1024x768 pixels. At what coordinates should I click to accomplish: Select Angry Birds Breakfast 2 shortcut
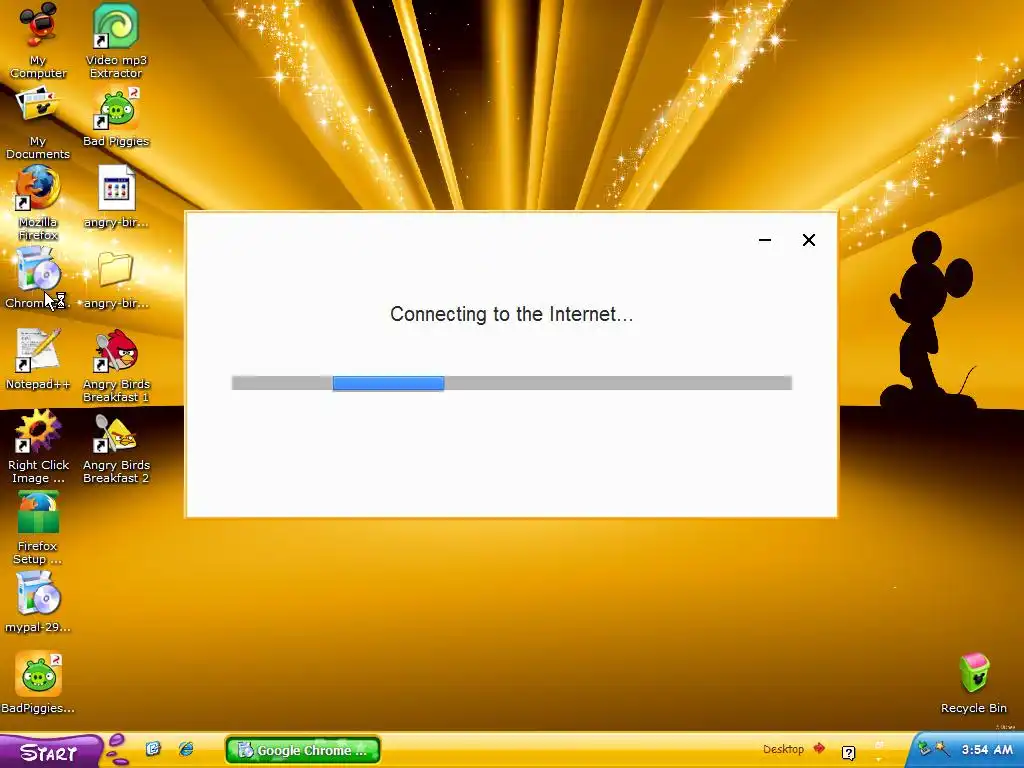pos(116,448)
